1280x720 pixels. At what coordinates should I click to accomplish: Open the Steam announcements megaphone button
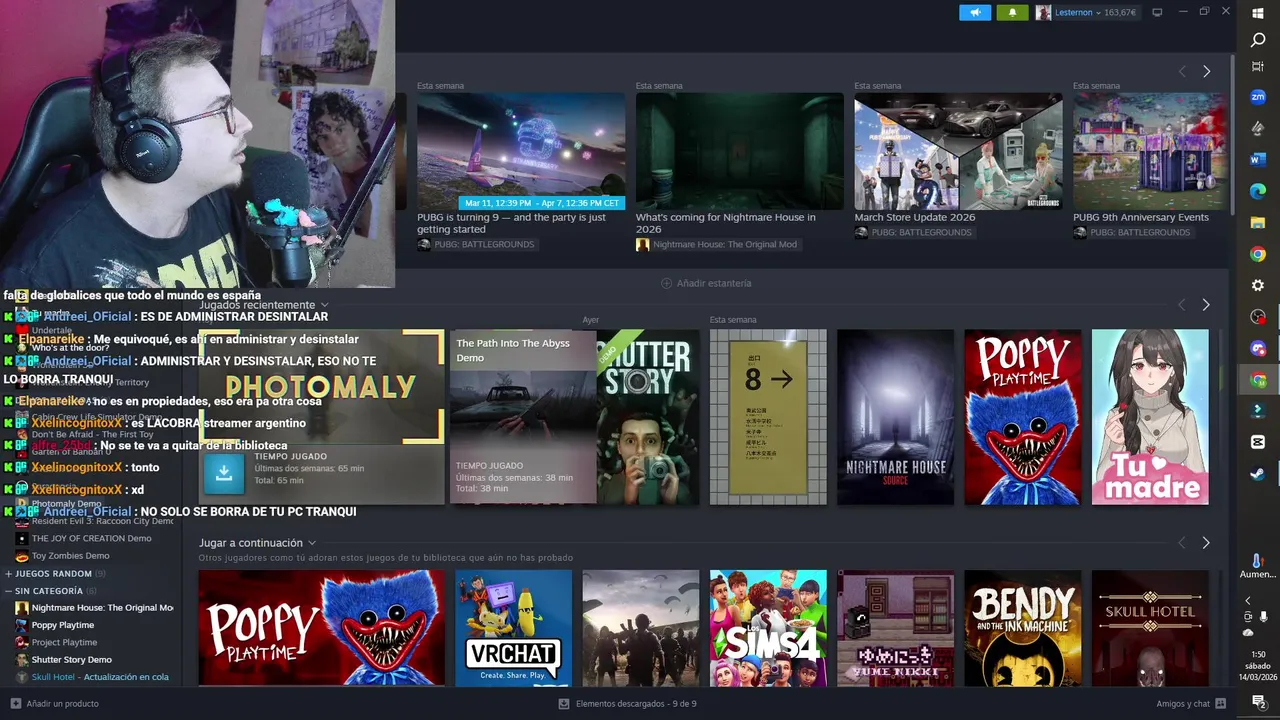[x=975, y=12]
